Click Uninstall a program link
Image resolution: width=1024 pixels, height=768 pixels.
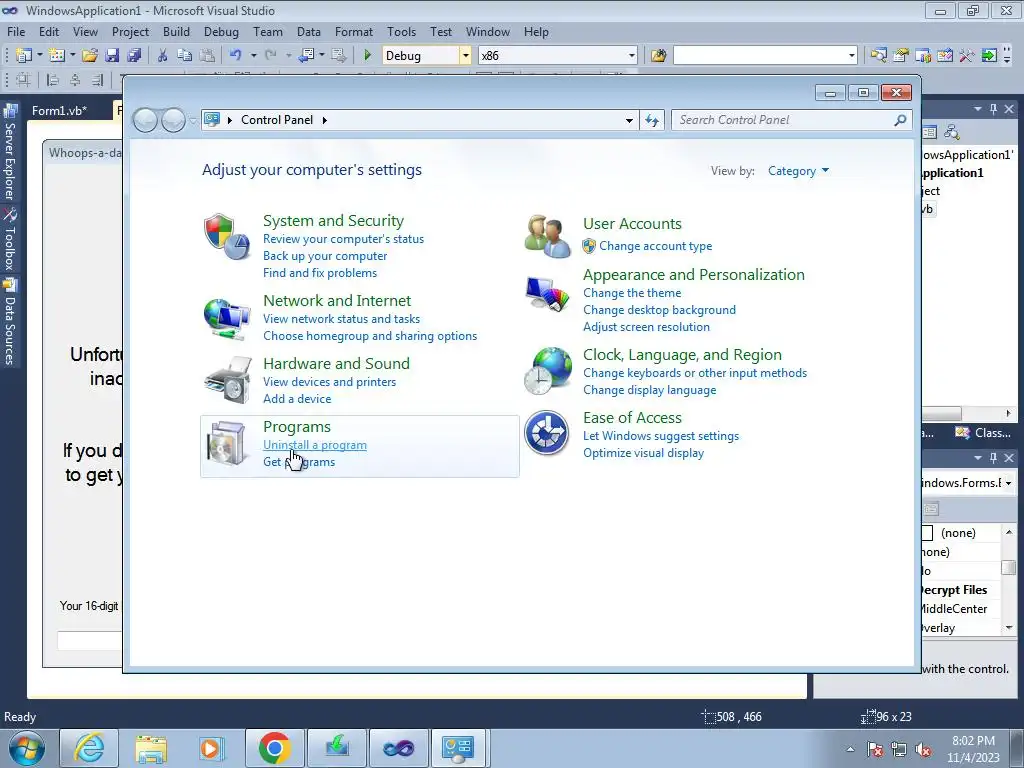pos(315,445)
